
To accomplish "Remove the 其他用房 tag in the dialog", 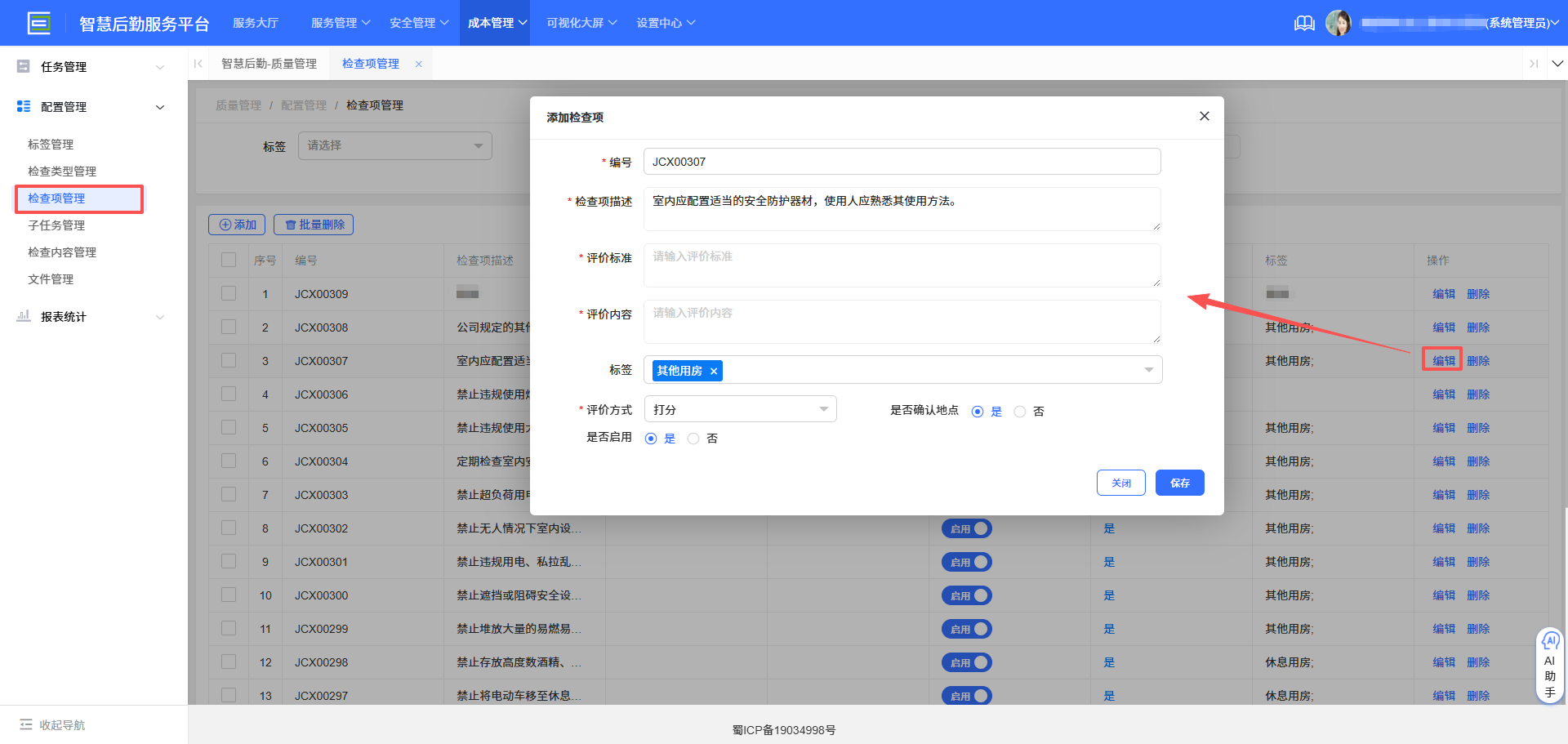I will tap(714, 370).
